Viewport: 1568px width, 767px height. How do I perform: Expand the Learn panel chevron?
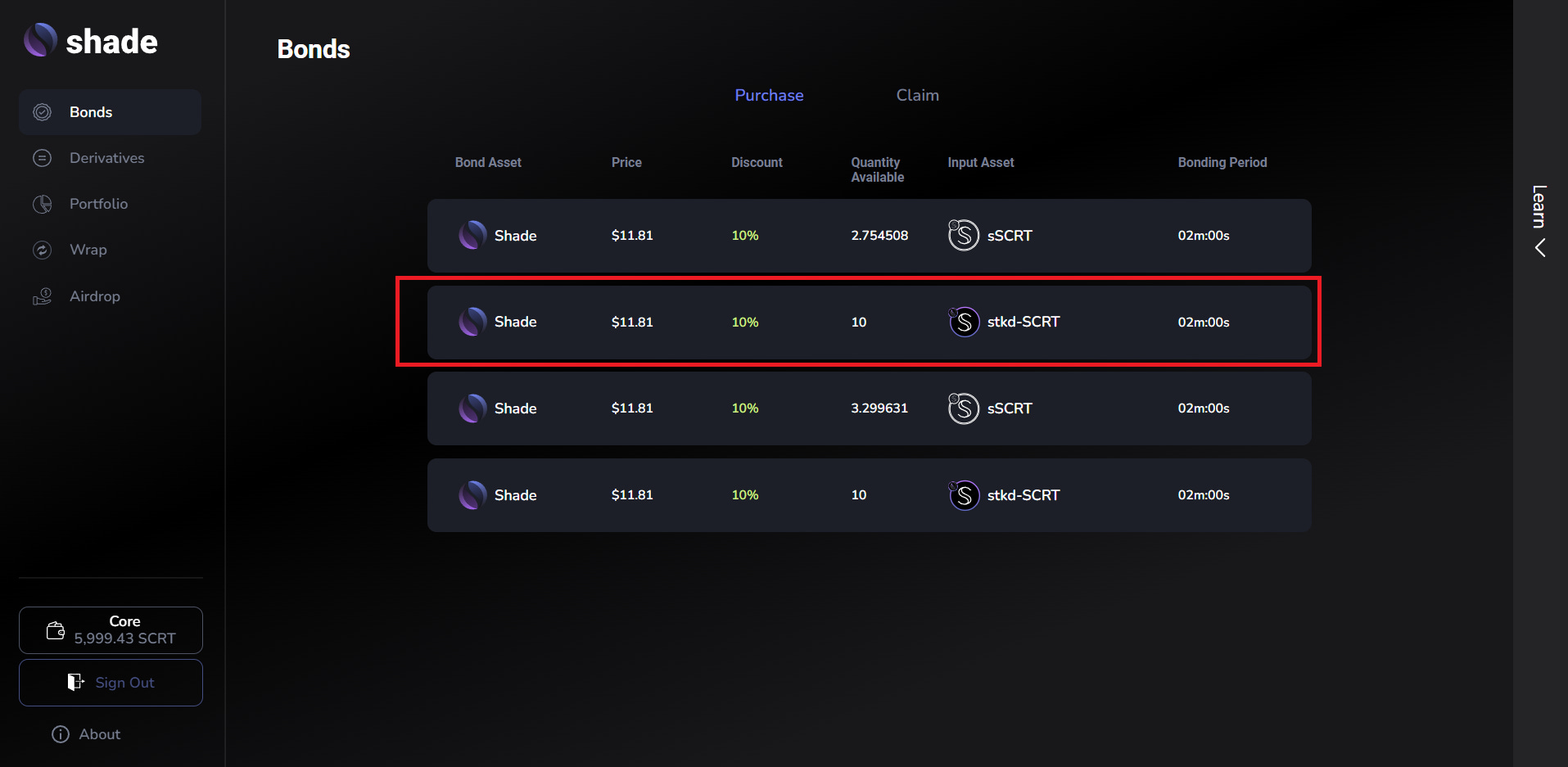[1540, 248]
